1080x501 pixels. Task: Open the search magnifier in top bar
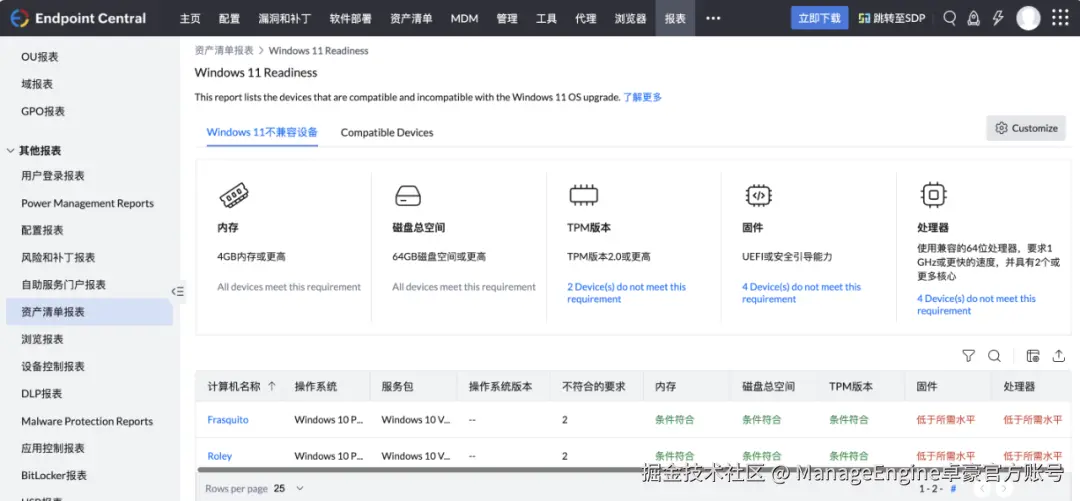pyautogui.click(x=949, y=18)
